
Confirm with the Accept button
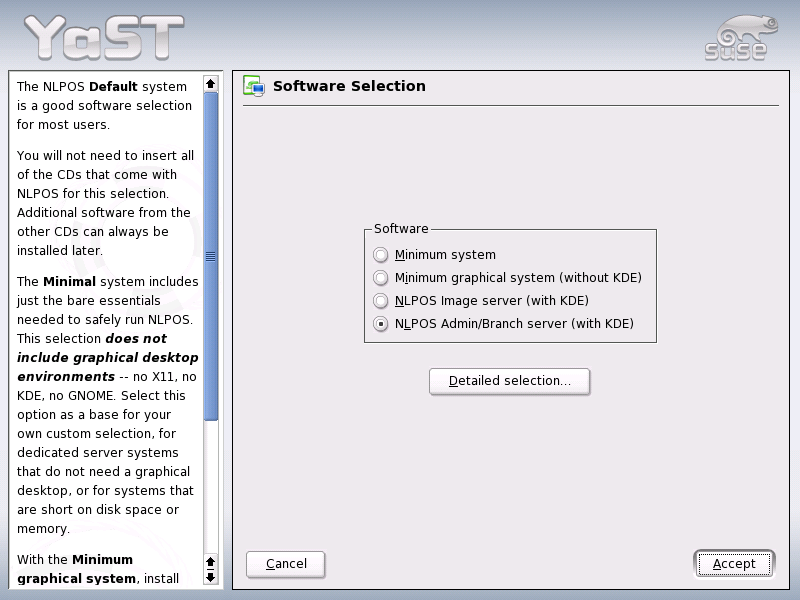click(734, 564)
